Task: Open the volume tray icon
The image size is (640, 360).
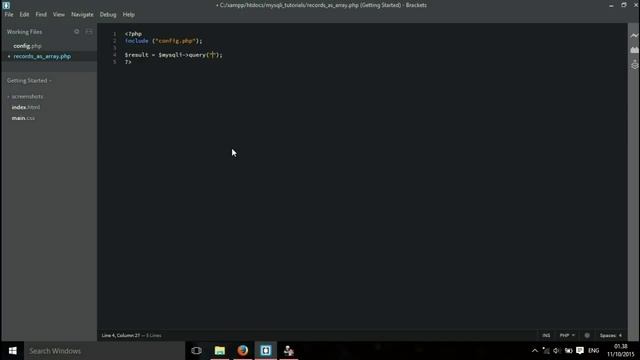Action: click(557, 351)
